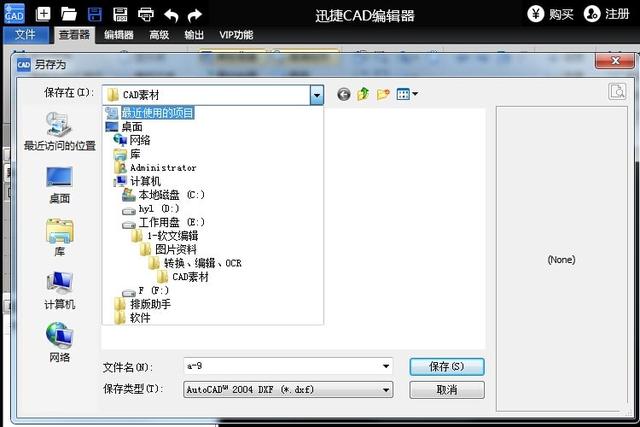Click the 注册 register button
The image size is (640, 427).
(607, 14)
